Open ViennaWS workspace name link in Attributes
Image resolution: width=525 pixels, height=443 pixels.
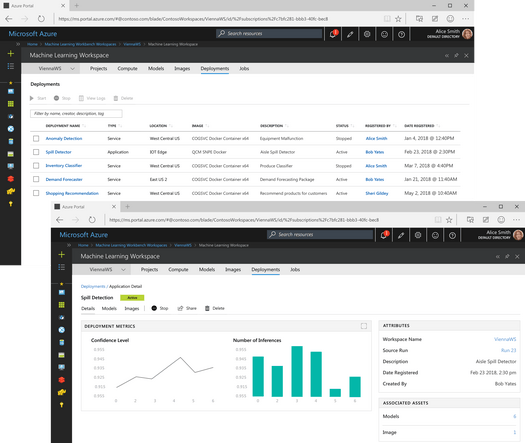click(505, 339)
